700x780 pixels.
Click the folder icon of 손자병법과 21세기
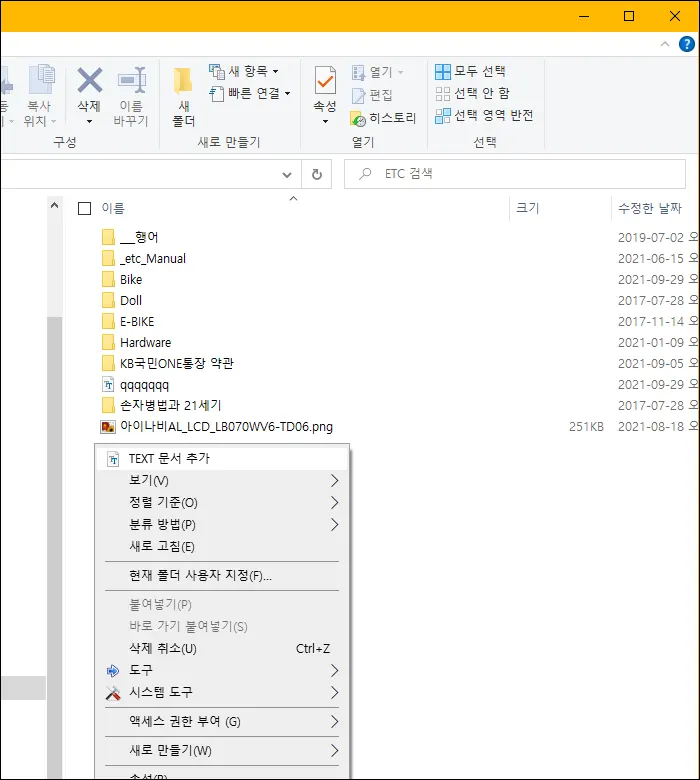coord(108,405)
